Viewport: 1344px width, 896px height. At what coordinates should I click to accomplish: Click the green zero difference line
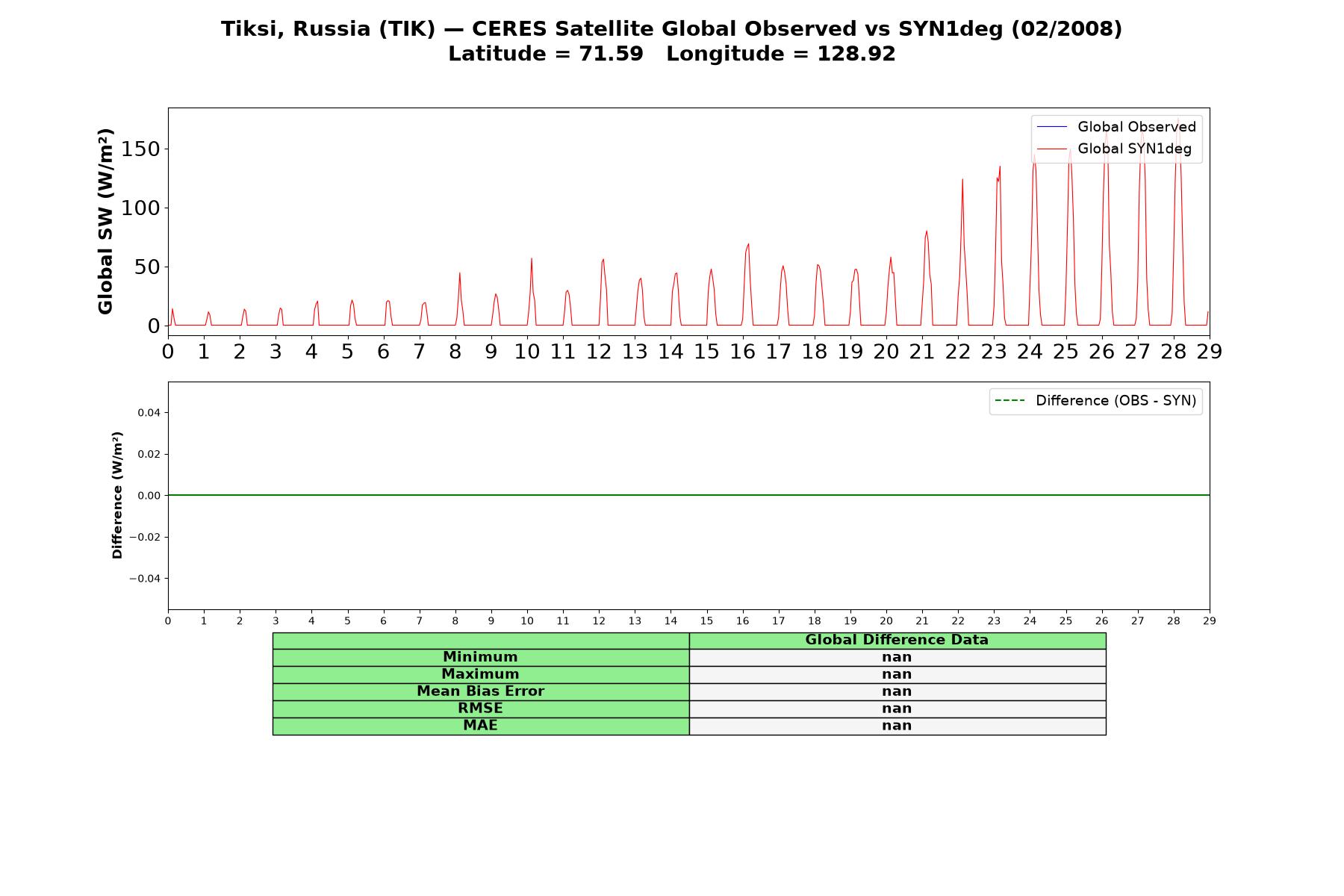click(688, 495)
